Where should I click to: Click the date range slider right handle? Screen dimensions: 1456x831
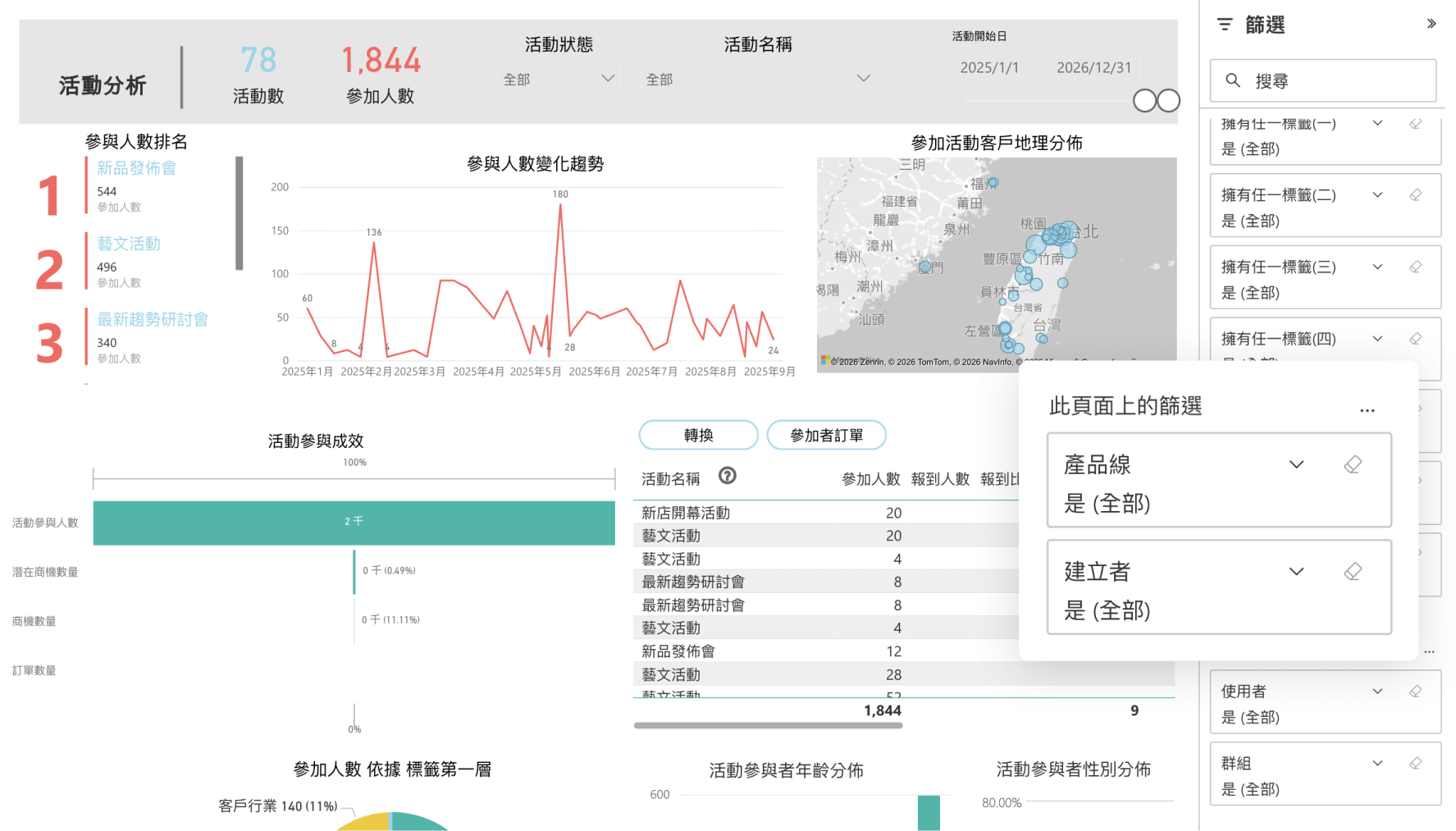1169,101
